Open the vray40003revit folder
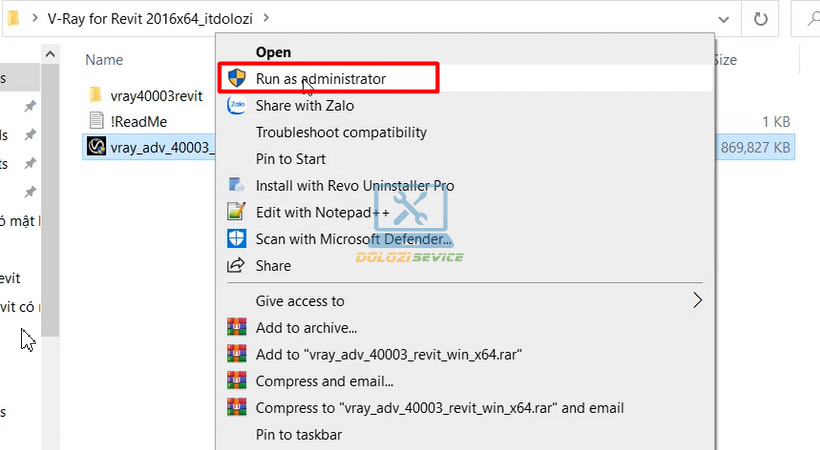The image size is (820, 450). coord(156,95)
